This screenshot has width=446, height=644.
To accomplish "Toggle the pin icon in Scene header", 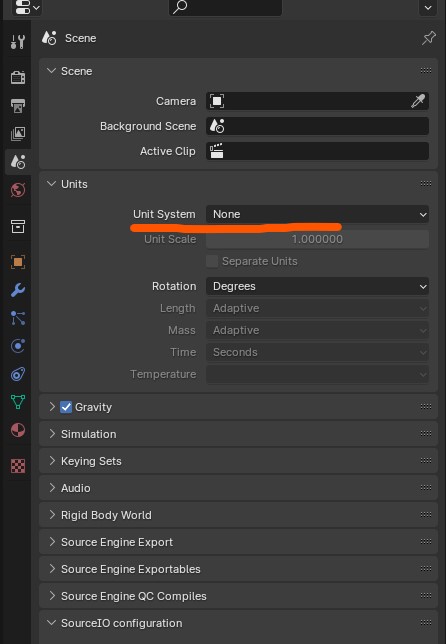I will (428, 38).
